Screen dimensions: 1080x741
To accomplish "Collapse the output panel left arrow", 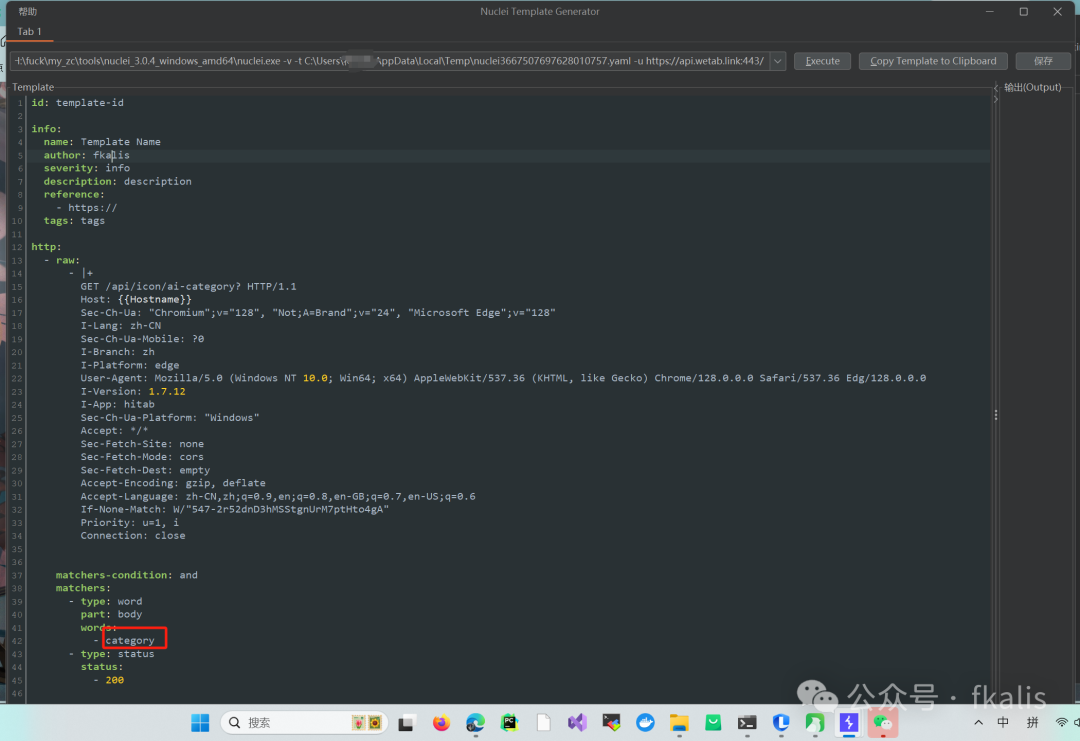I will tap(996, 87).
